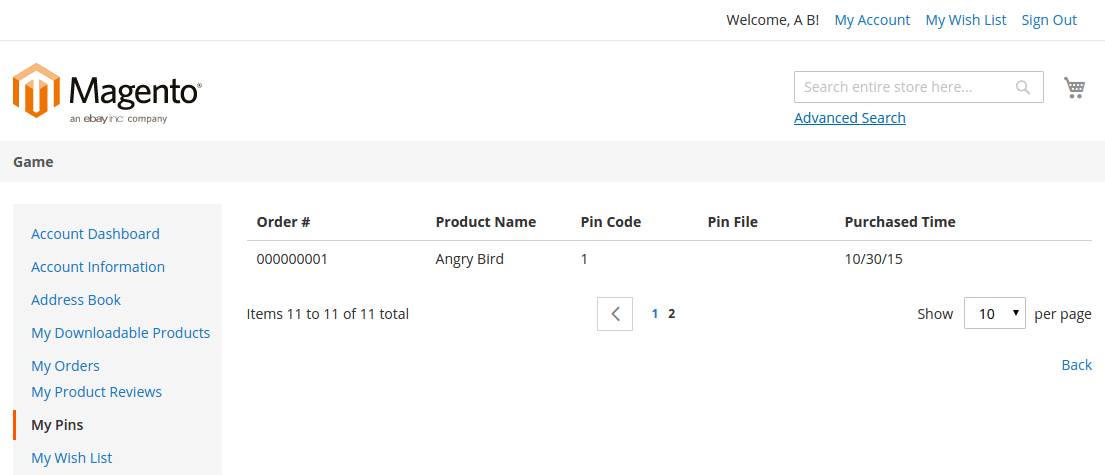Click Angry Bird product name cell
This screenshot has height=475, width=1105.
pyautogui.click(x=469, y=259)
